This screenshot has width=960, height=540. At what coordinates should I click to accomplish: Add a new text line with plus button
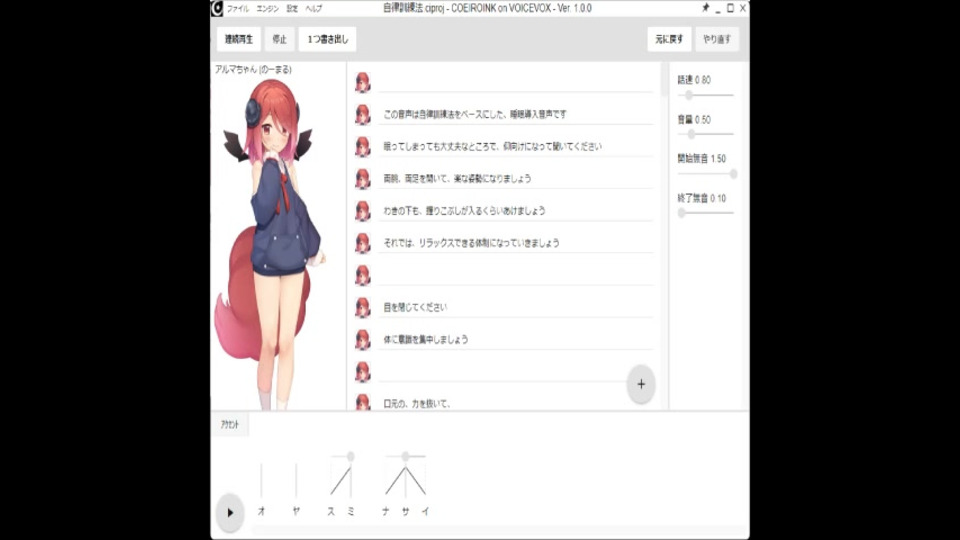641,384
